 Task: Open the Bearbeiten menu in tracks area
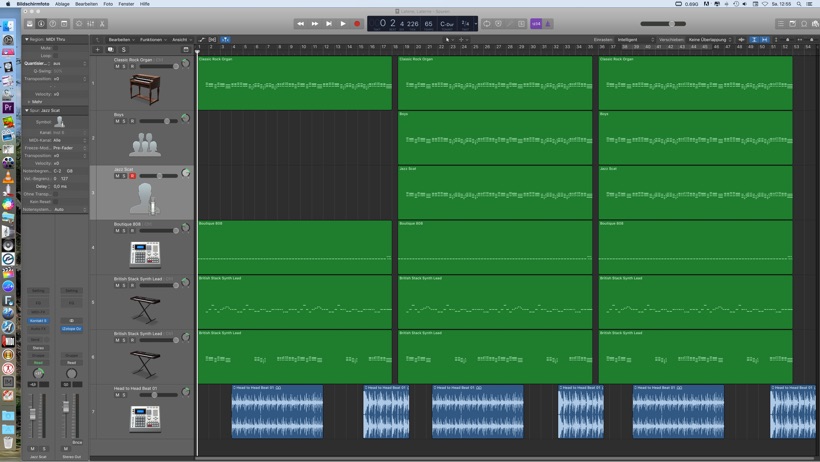click(x=121, y=40)
